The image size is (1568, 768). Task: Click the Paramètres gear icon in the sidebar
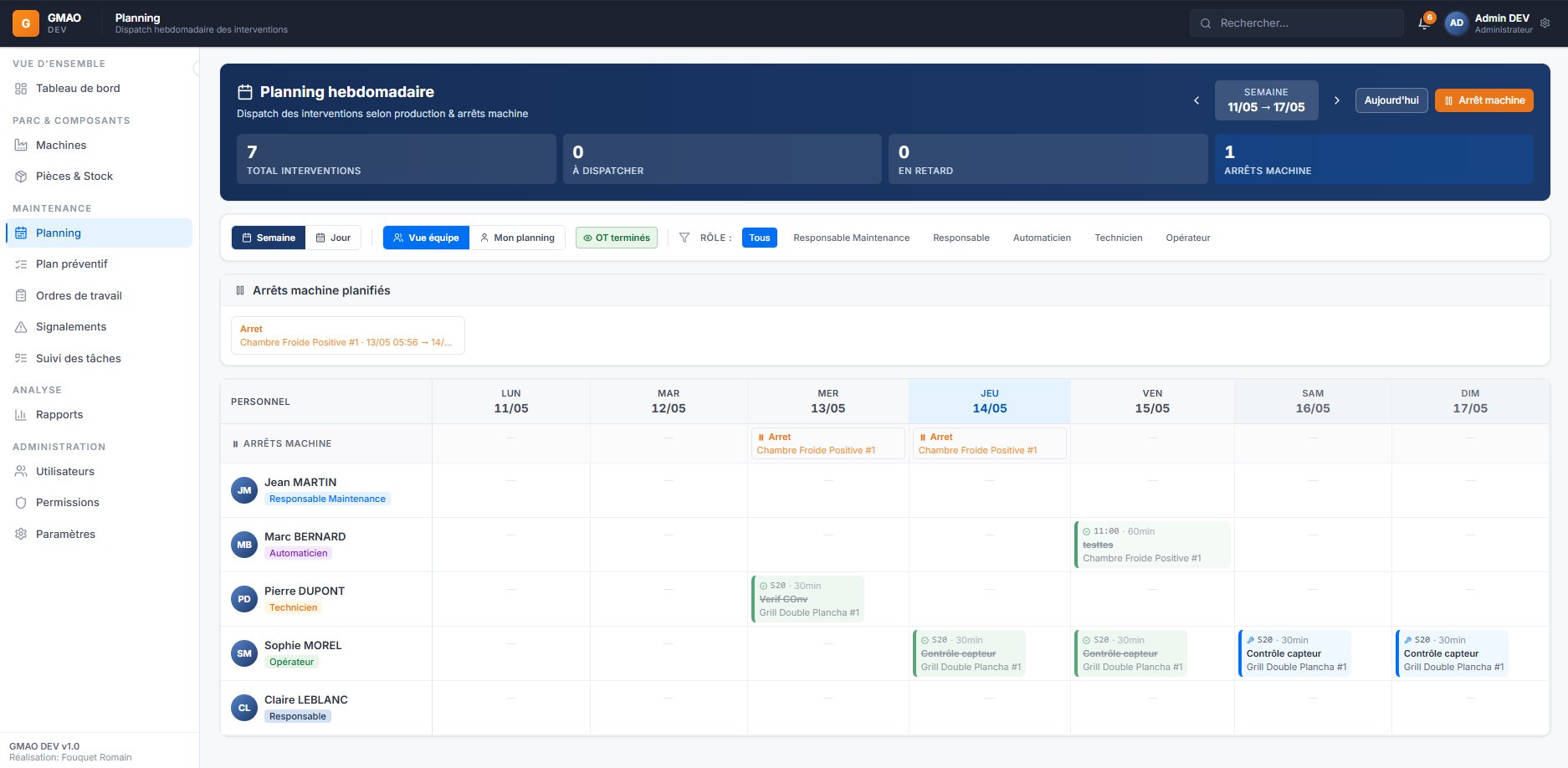21,535
